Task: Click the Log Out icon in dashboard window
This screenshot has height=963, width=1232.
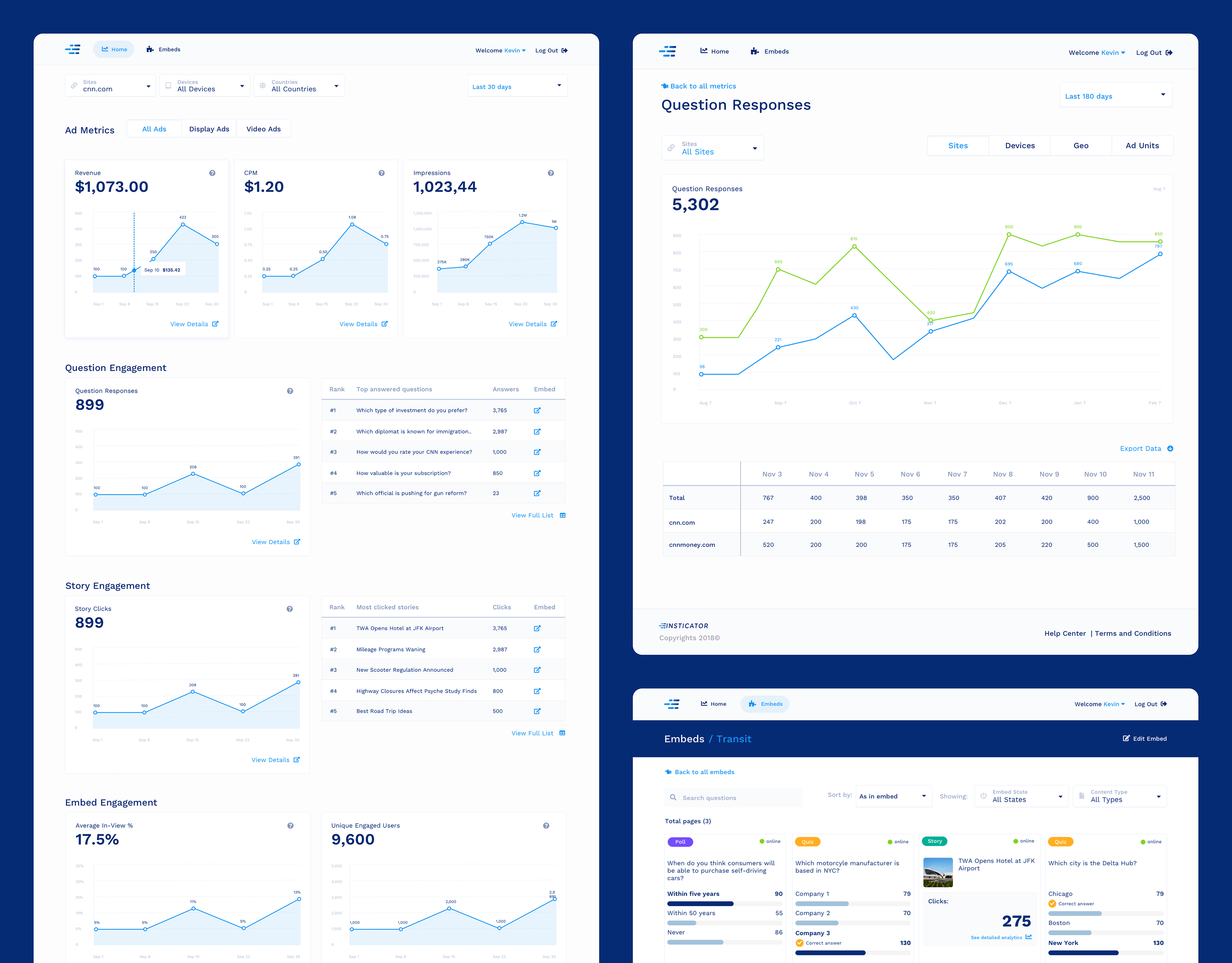Action: tap(565, 50)
